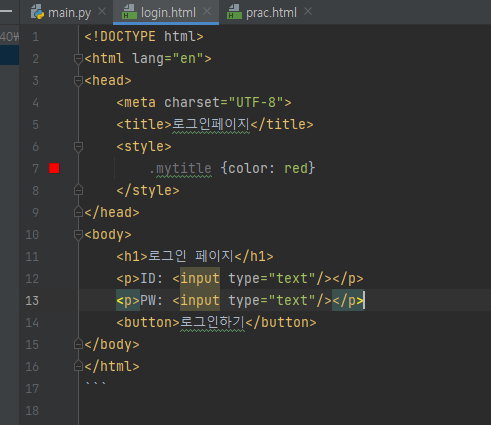
Task: Click the HTML file icon on login.html tab
Action: pos(129,12)
